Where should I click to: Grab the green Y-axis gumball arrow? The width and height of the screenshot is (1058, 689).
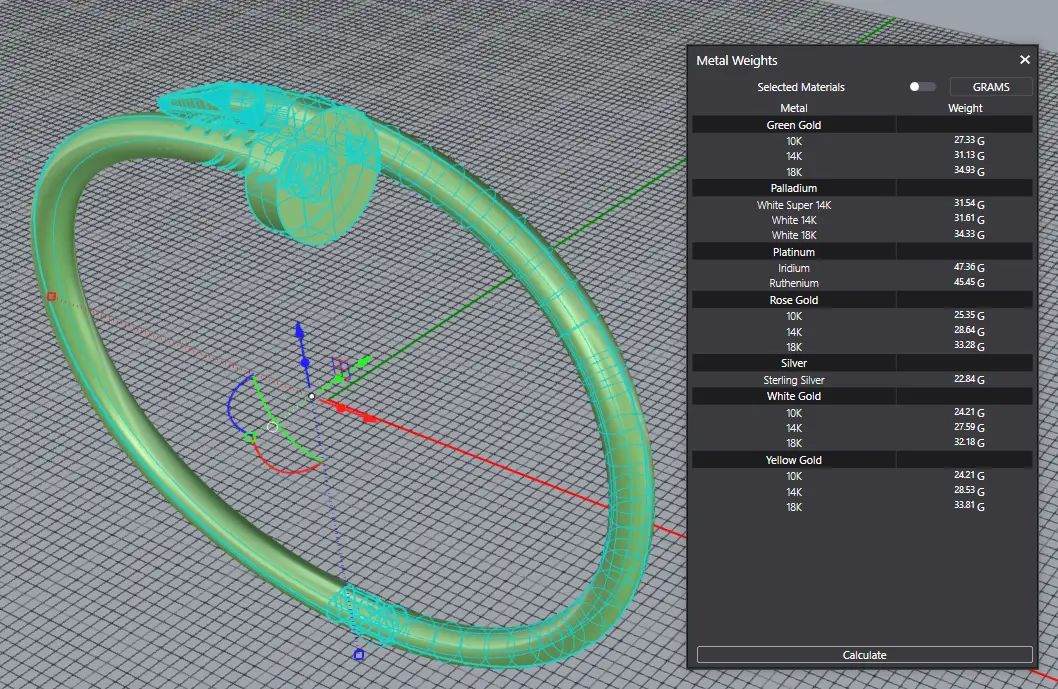pyautogui.click(x=364, y=362)
